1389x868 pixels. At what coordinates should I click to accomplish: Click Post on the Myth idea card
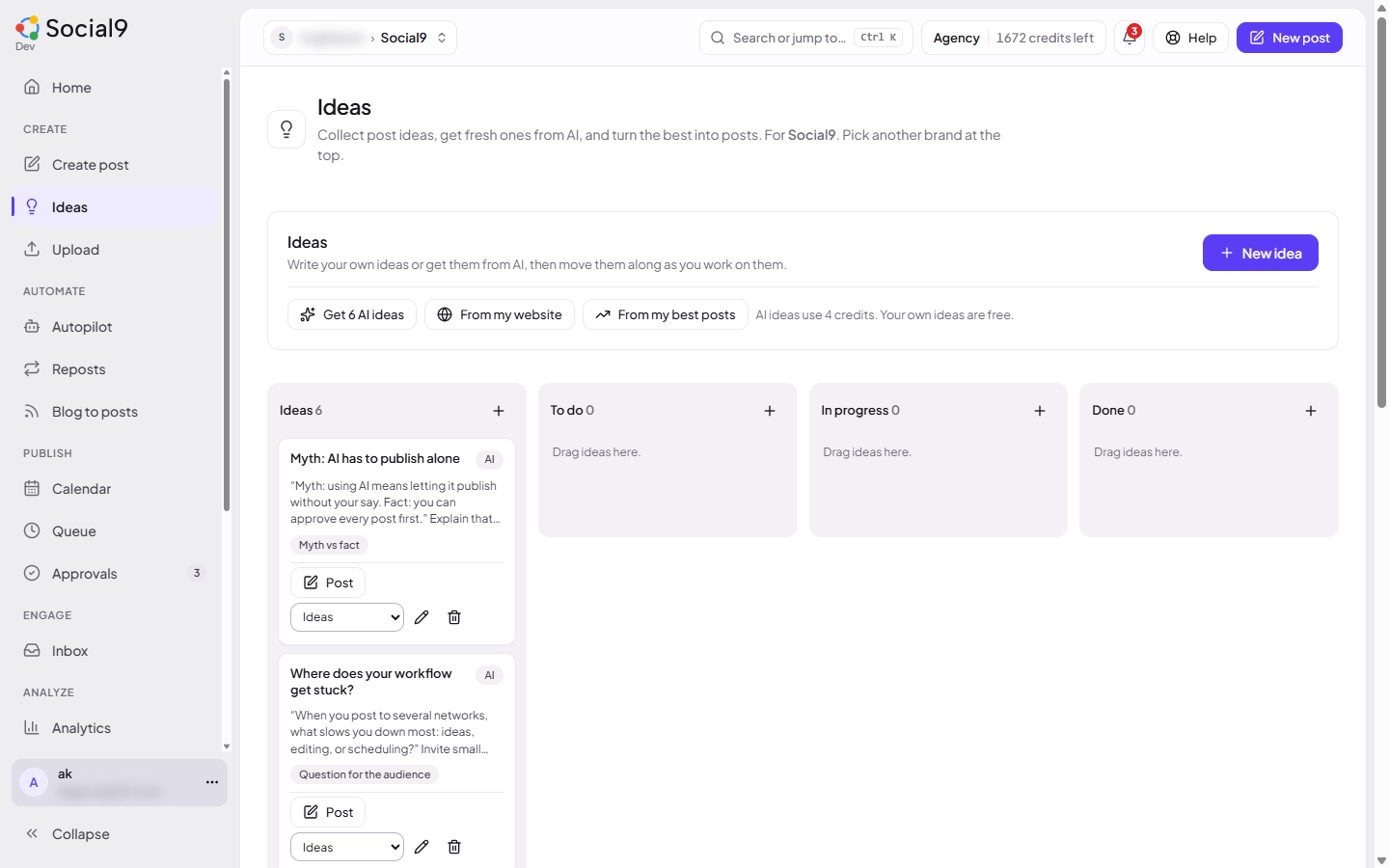tap(328, 583)
